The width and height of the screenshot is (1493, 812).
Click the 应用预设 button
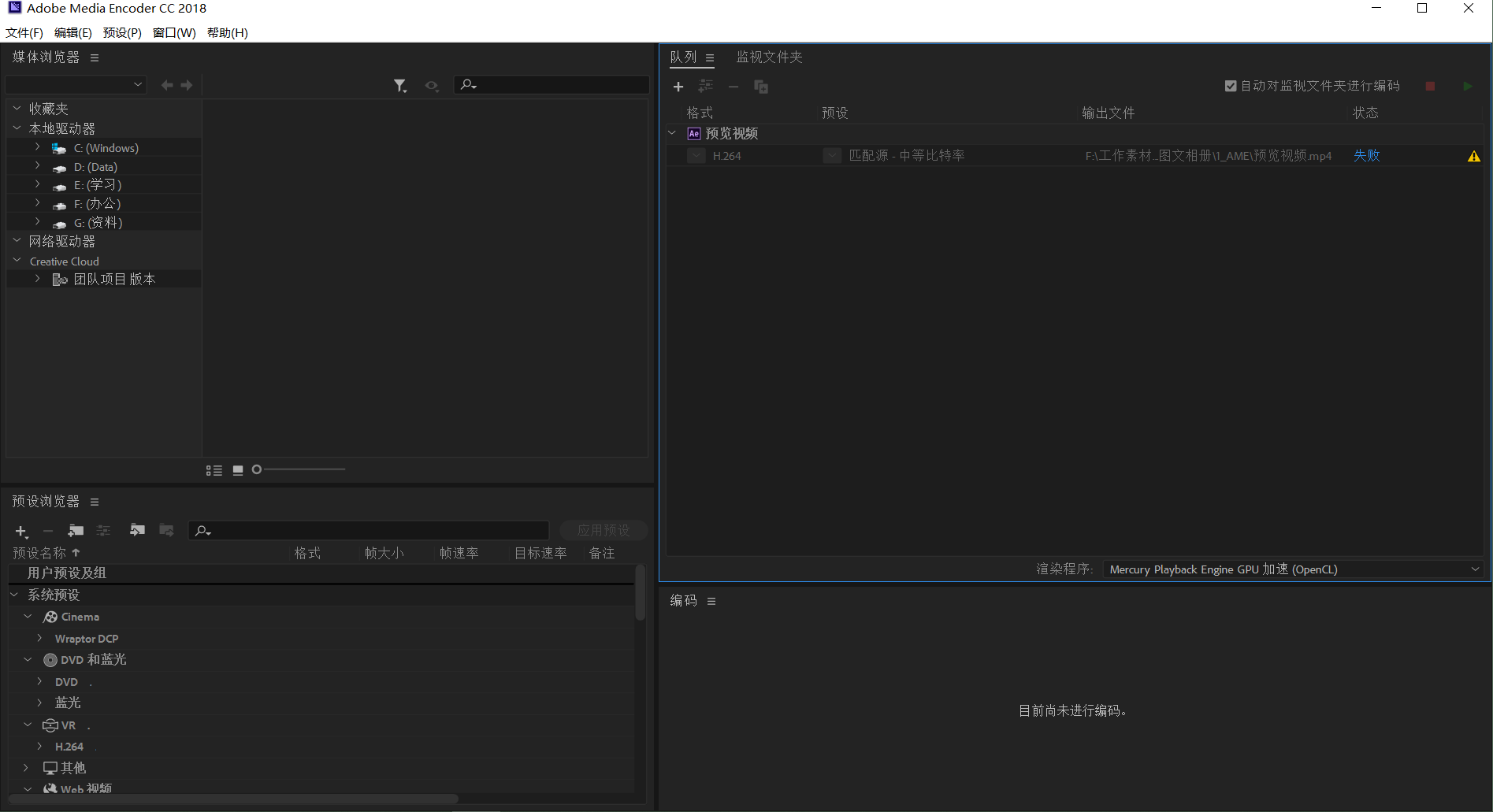pyautogui.click(x=604, y=530)
